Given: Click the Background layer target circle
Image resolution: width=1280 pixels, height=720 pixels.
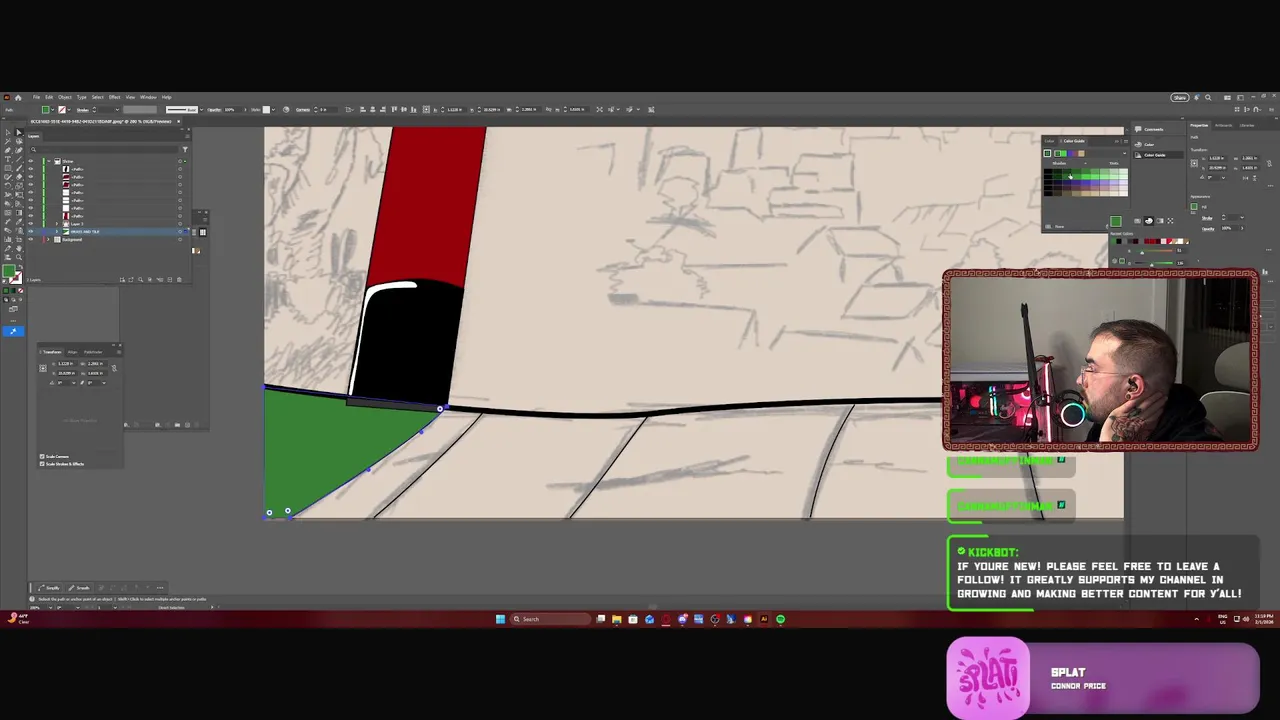Looking at the screenshot, I should click(x=180, y=240).
